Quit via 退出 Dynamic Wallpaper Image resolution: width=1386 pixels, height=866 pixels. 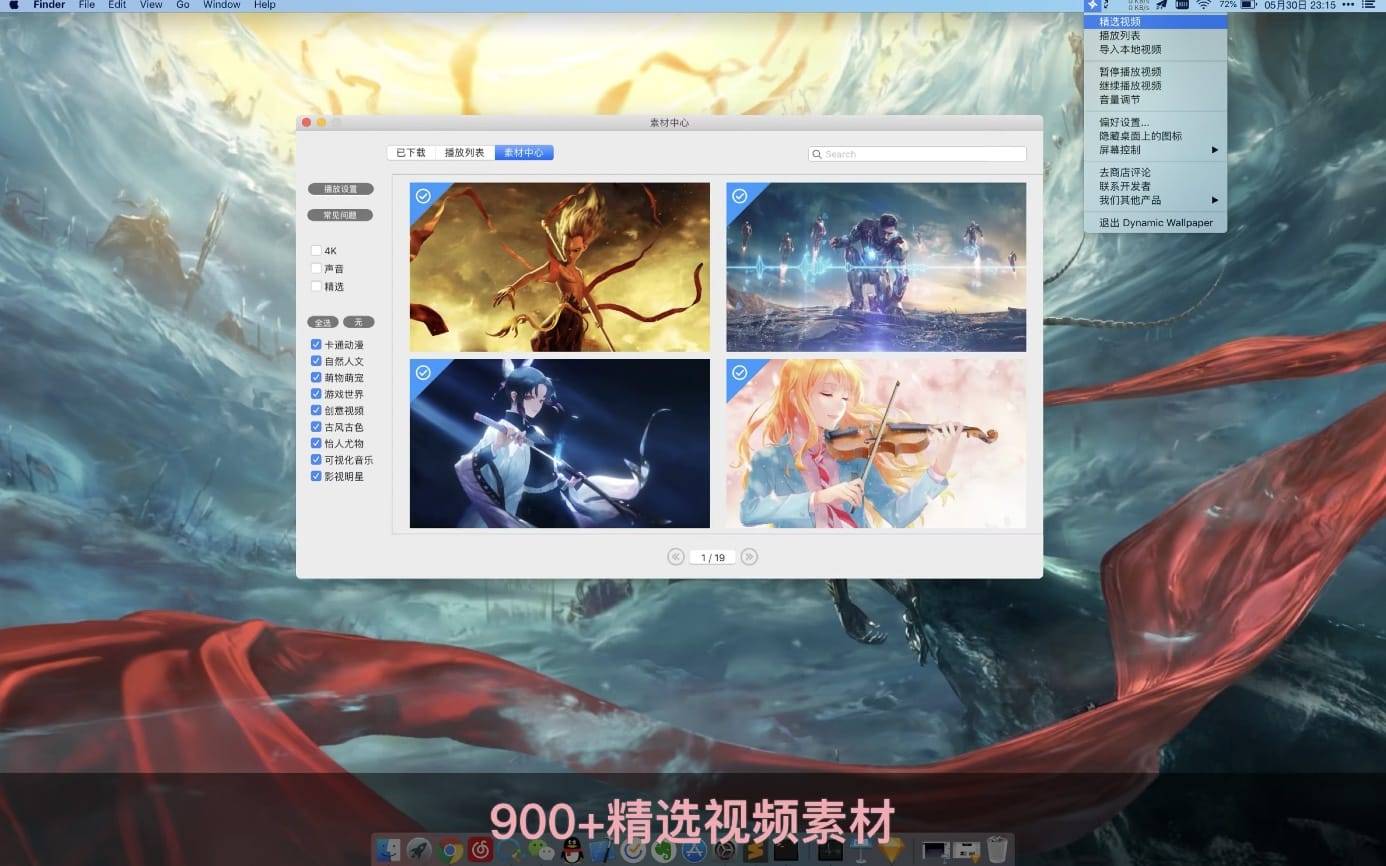tap(1155, 223)
